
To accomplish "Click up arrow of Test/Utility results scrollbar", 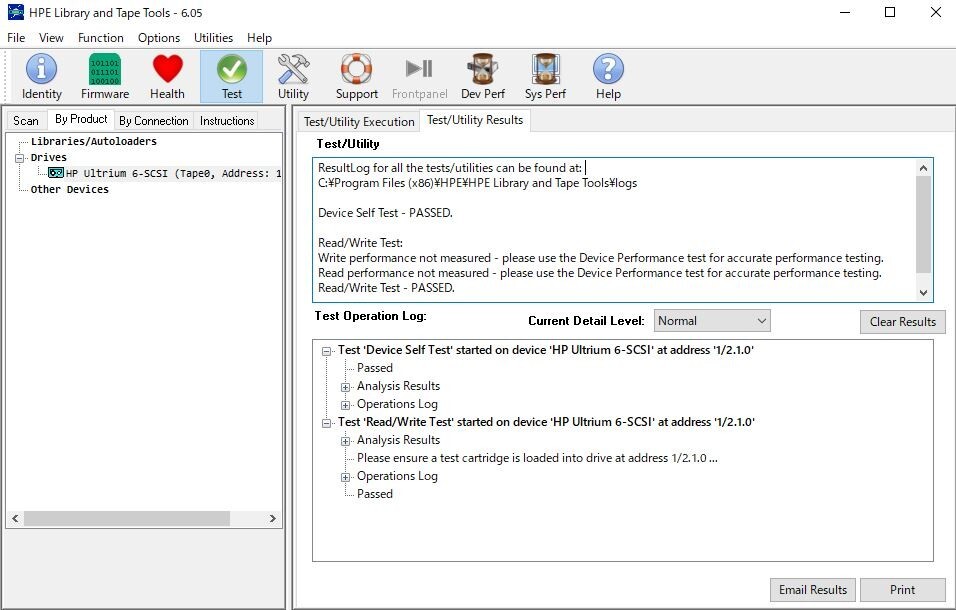I will (x=923, y=168).
